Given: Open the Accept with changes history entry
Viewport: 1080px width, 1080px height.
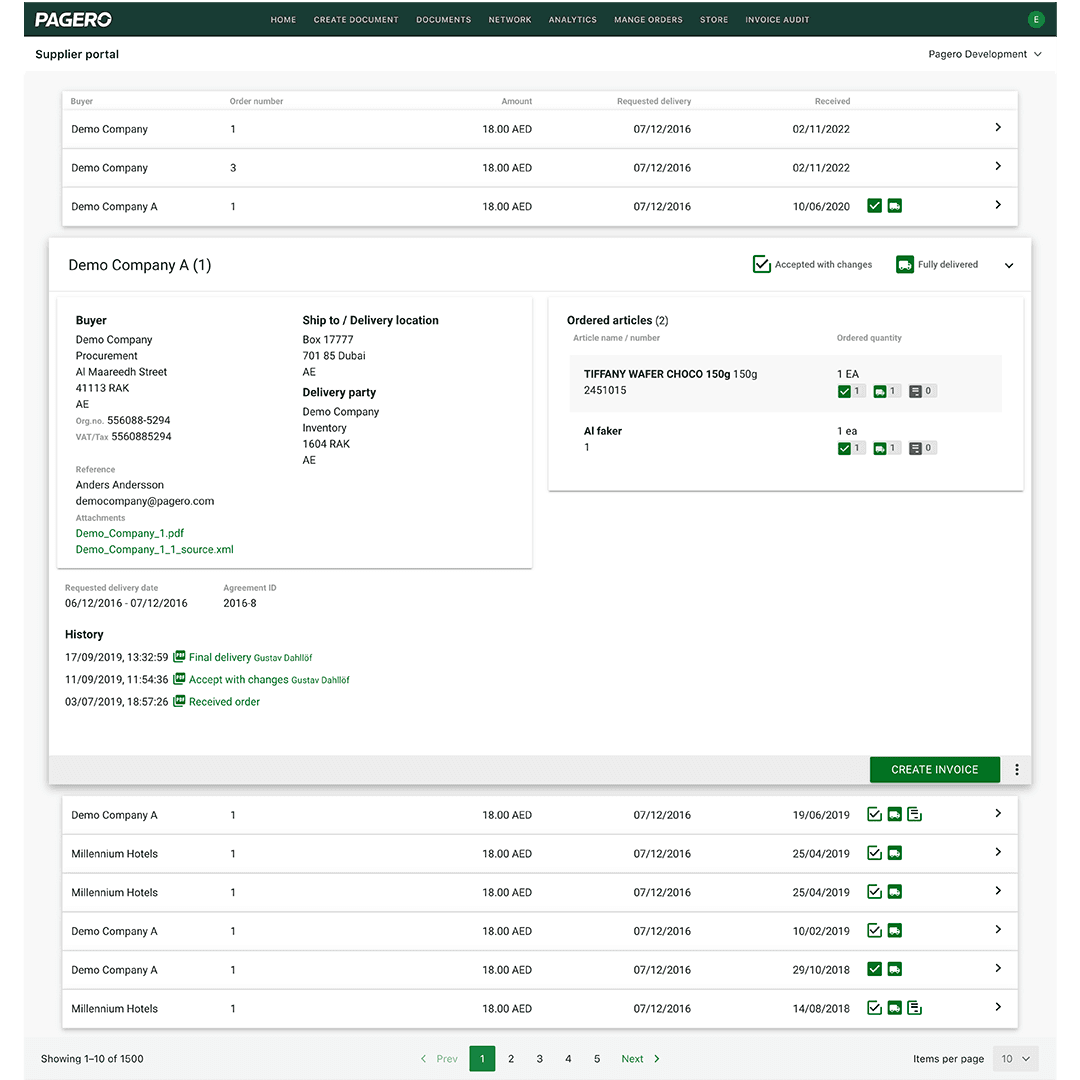Looking at the screenshot, I should (238, 679).
